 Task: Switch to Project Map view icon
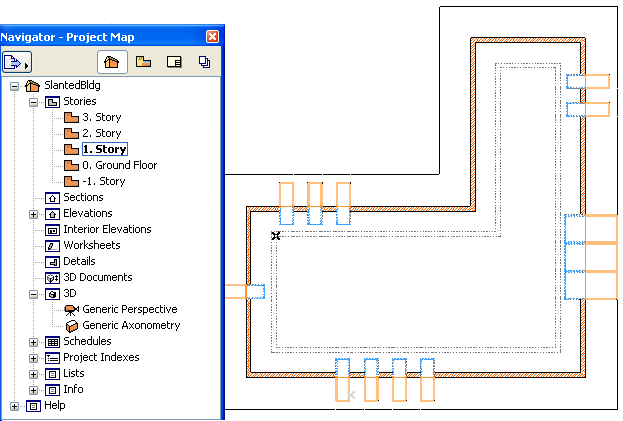[x=112, y=62]
